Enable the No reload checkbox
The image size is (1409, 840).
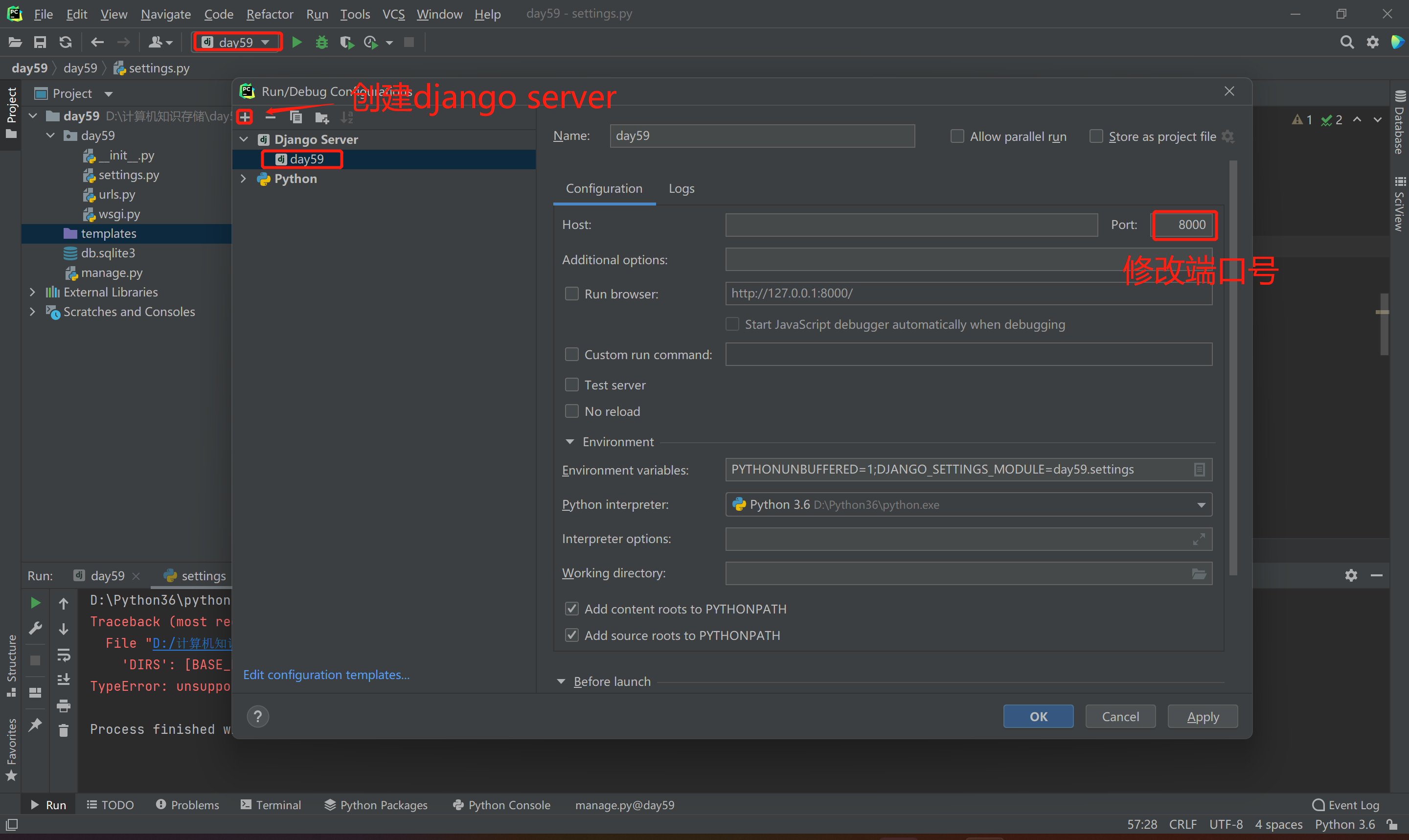coord(571,411)
